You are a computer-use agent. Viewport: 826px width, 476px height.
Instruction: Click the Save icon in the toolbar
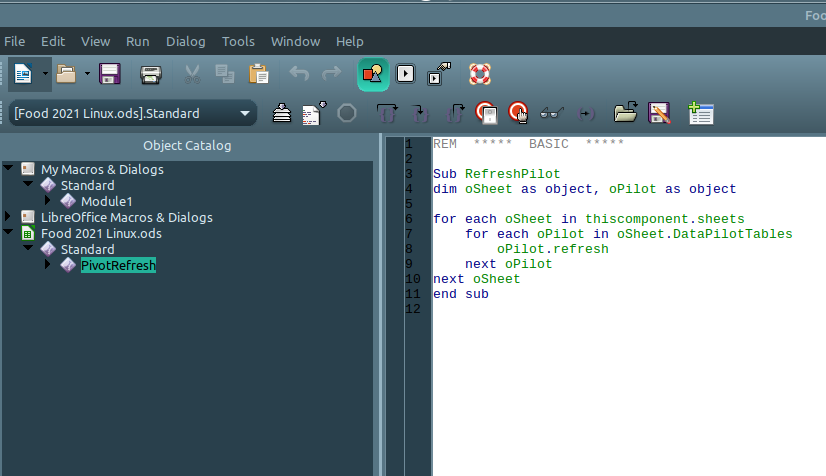(110, 73)
